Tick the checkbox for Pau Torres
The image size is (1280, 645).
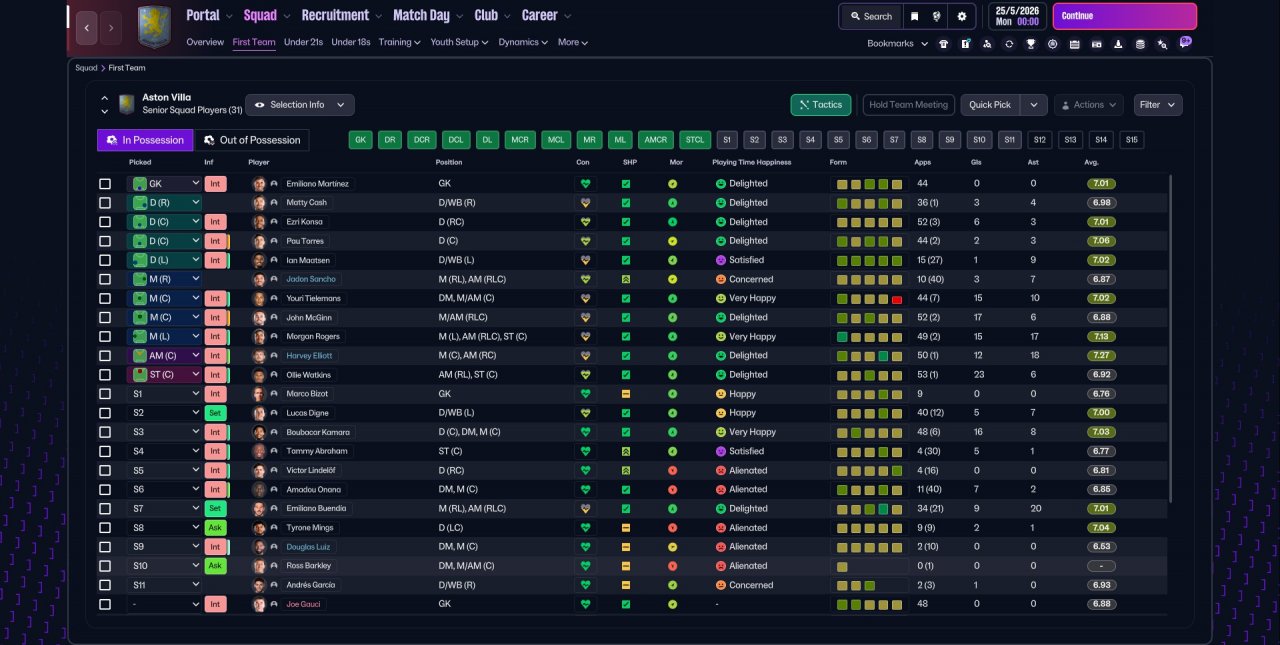(105, 241)
